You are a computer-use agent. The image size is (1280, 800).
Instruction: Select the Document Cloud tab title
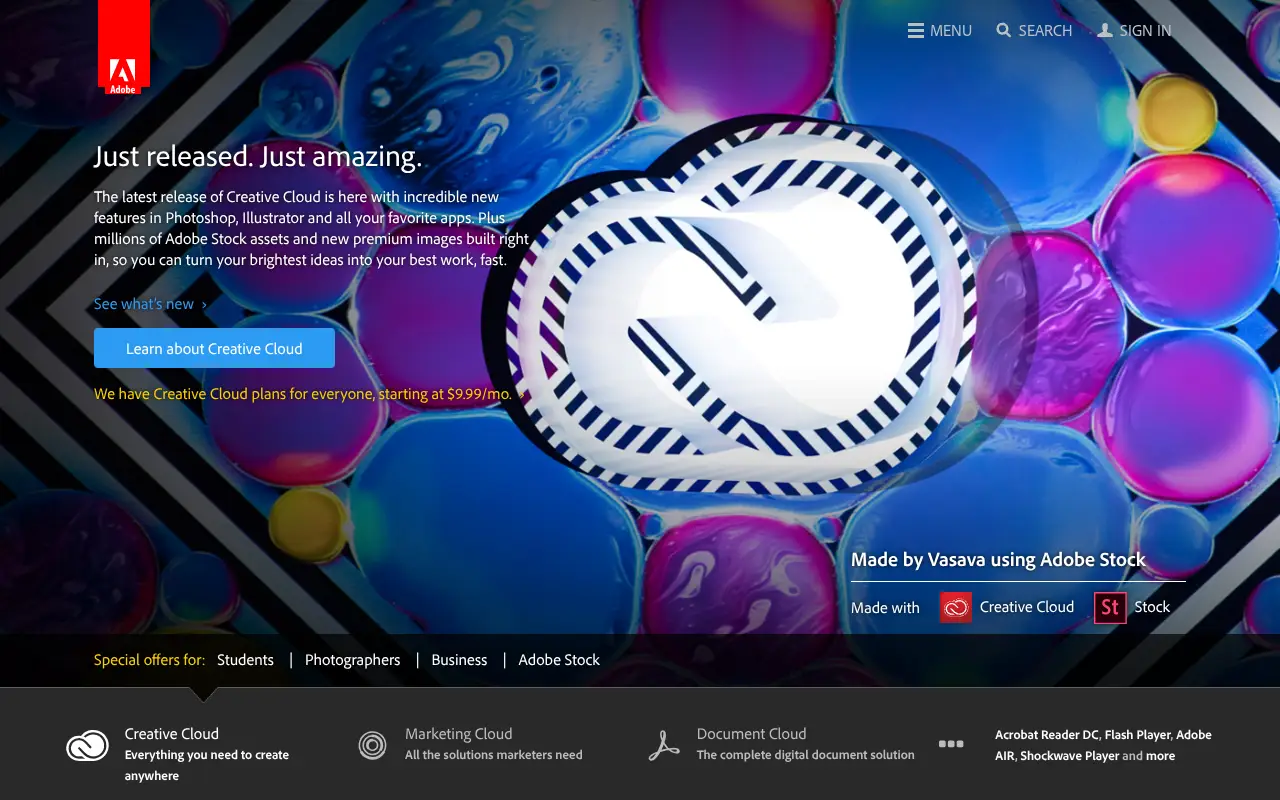click(751, 734)
